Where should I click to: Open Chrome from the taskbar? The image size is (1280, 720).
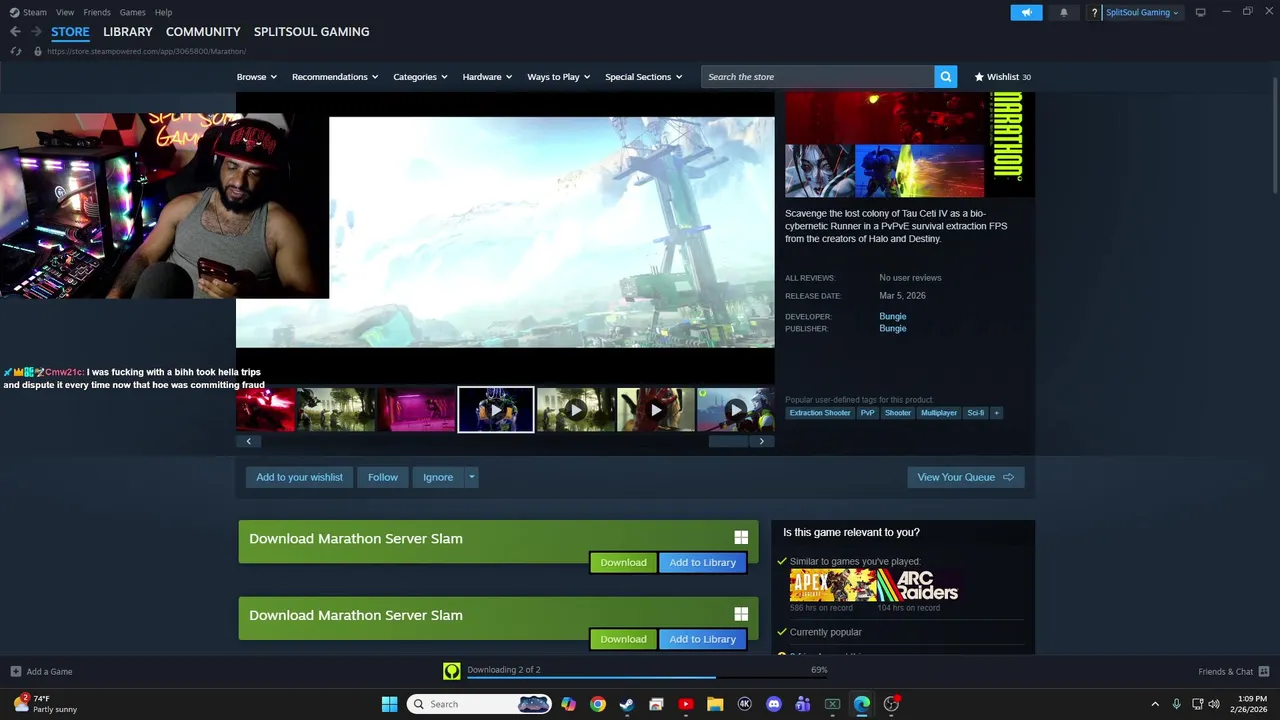(598, 704)
